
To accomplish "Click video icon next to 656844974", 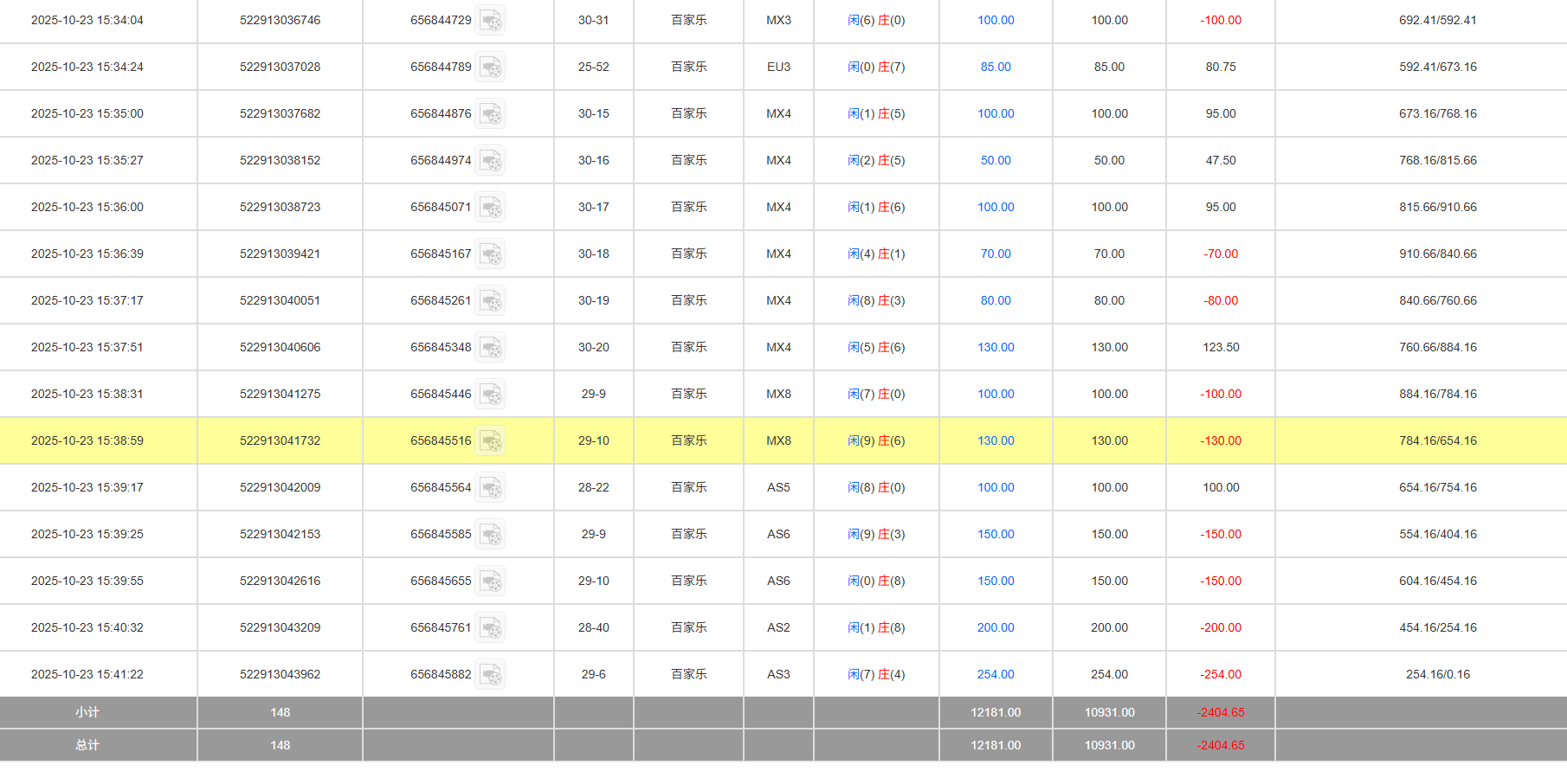I will [490, 160].
